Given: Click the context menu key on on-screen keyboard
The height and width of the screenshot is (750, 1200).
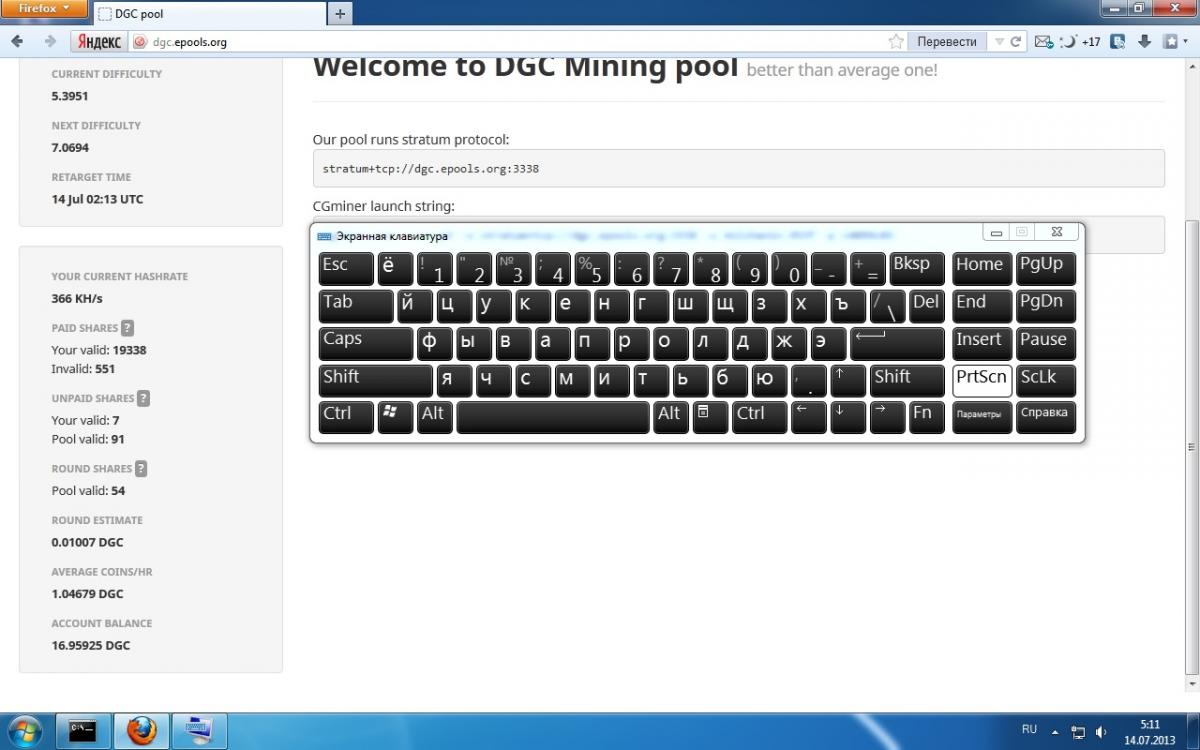Looking at the screenshot, I should (710, 416).
